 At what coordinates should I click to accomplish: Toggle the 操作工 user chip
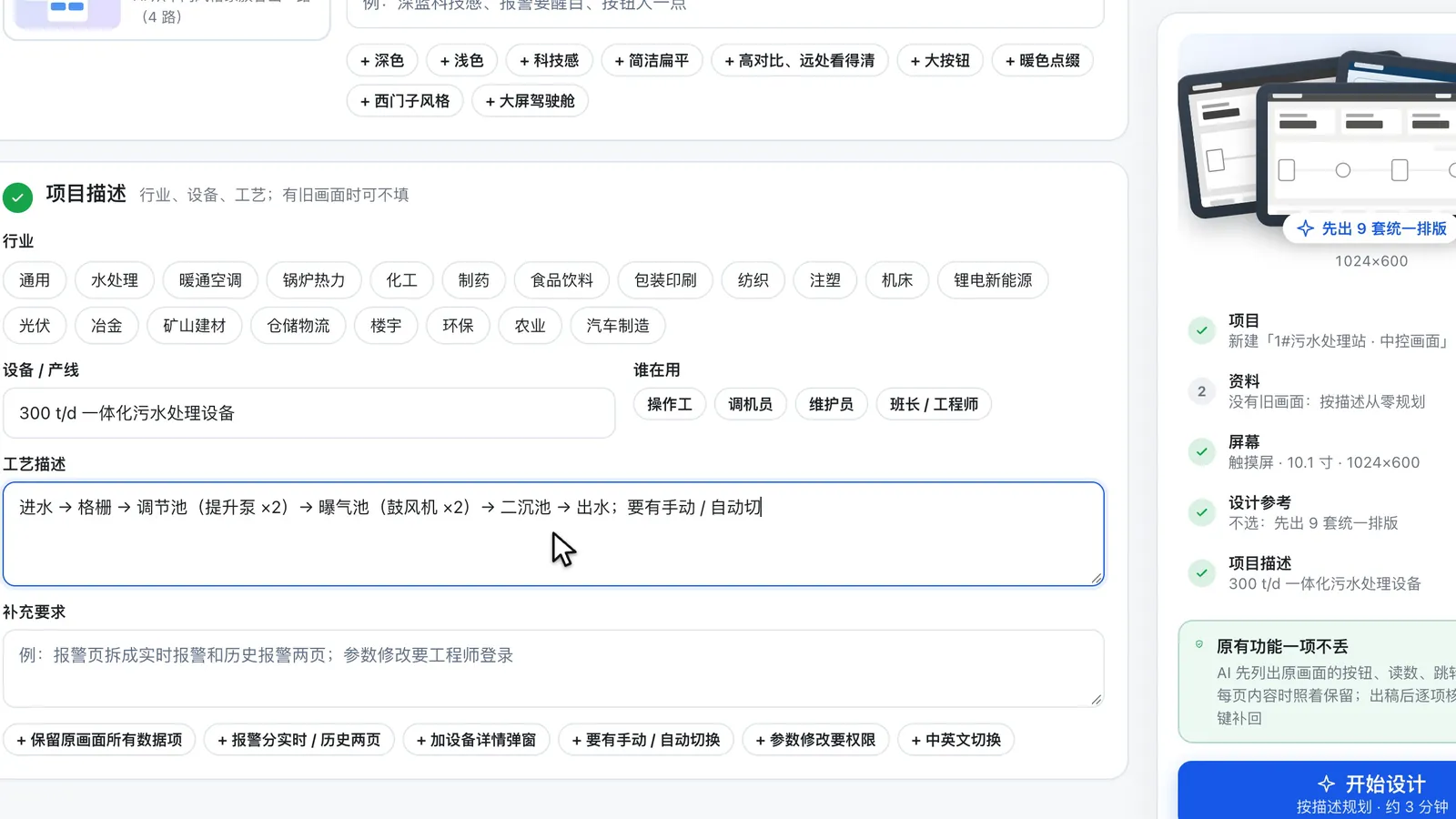tap(670, 404)
